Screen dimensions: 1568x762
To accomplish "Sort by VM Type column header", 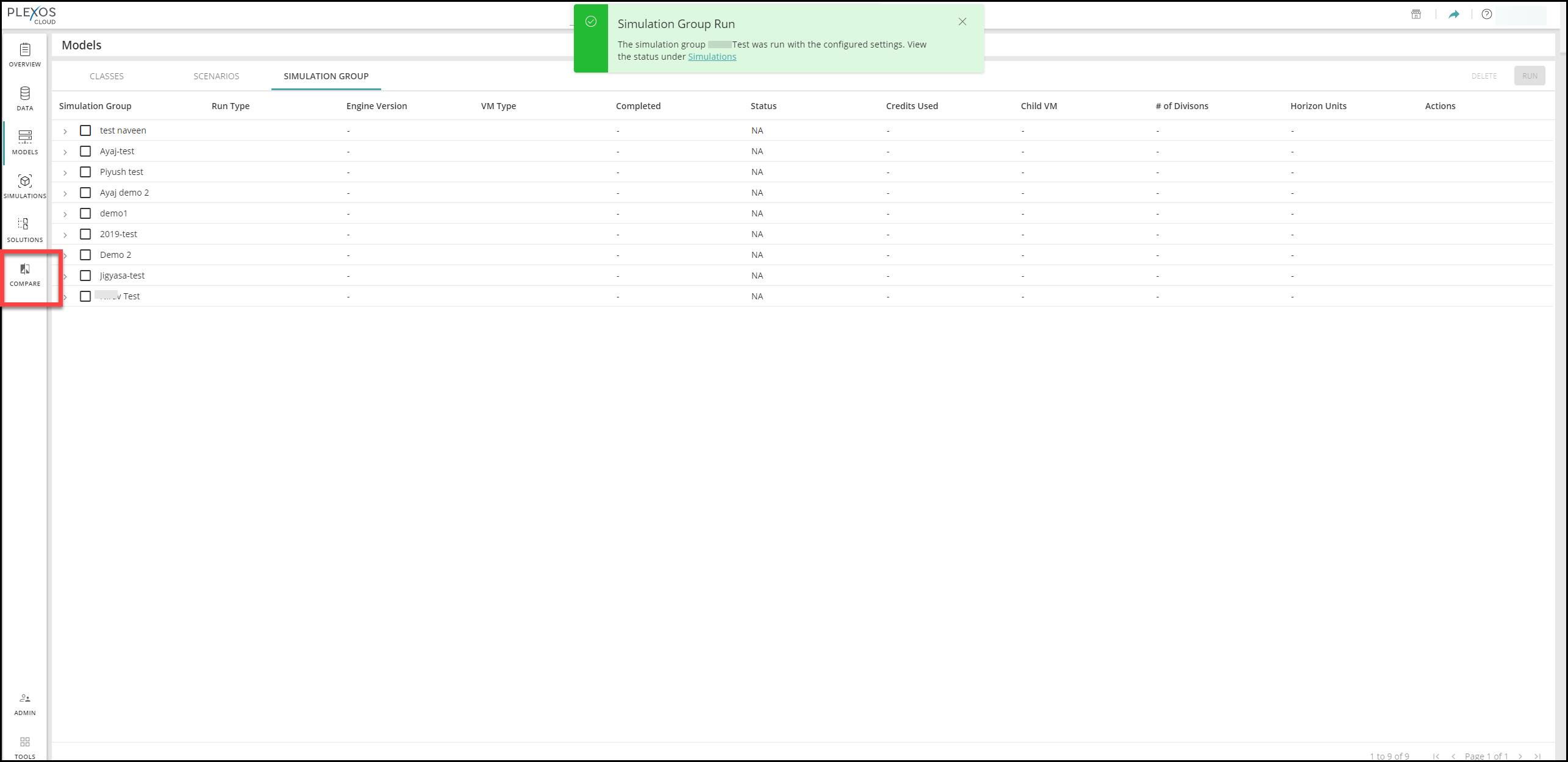I will (498, 106).
